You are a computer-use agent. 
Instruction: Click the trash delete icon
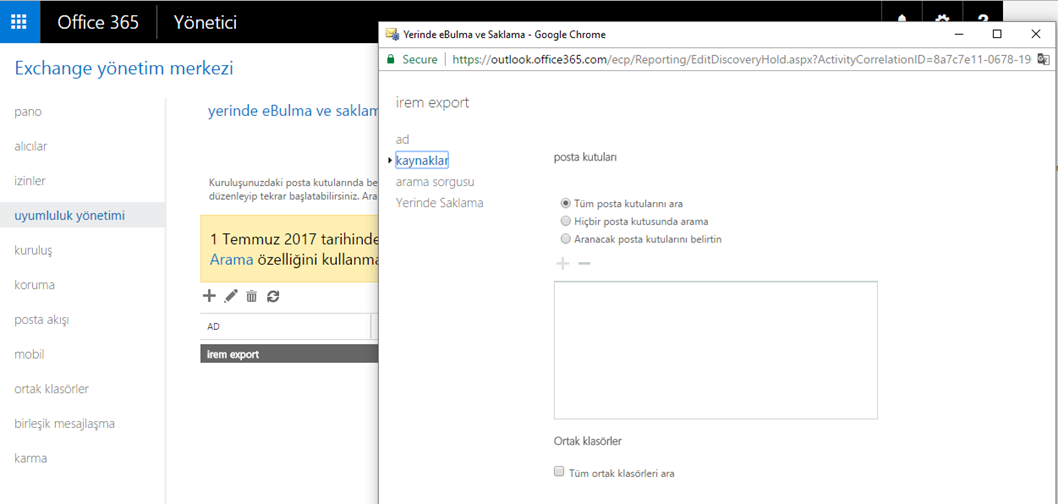click(x=252, y=296)
